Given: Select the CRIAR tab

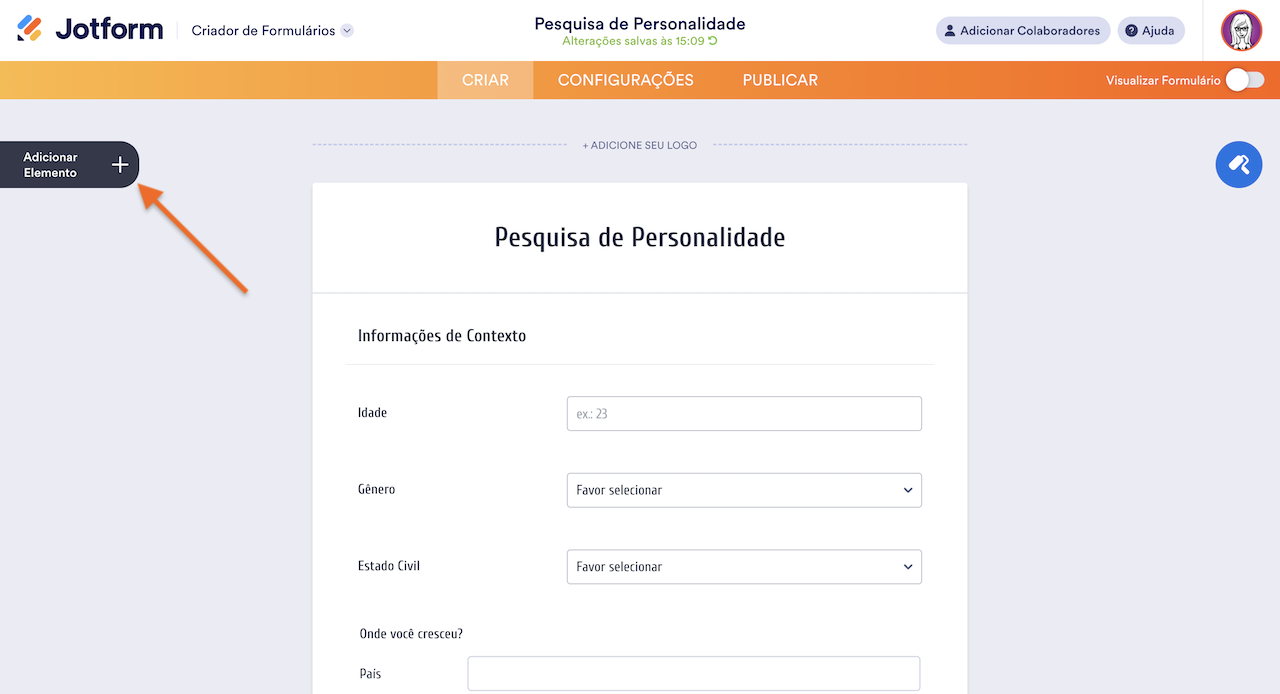Looking at the screenshot, I should pos(485,80).
